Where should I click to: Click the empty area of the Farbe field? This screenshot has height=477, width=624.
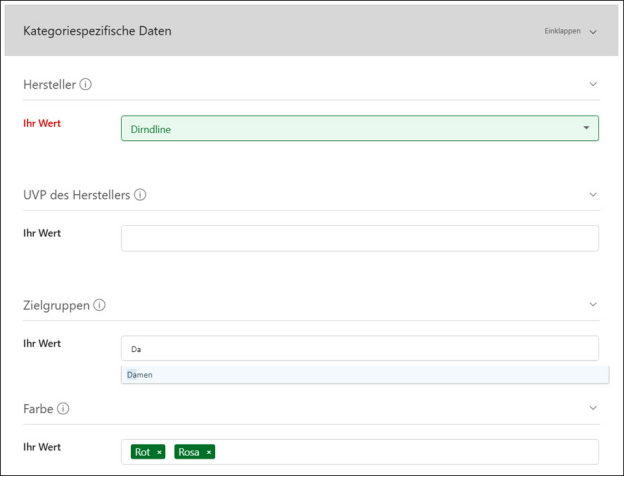[400, 452]
